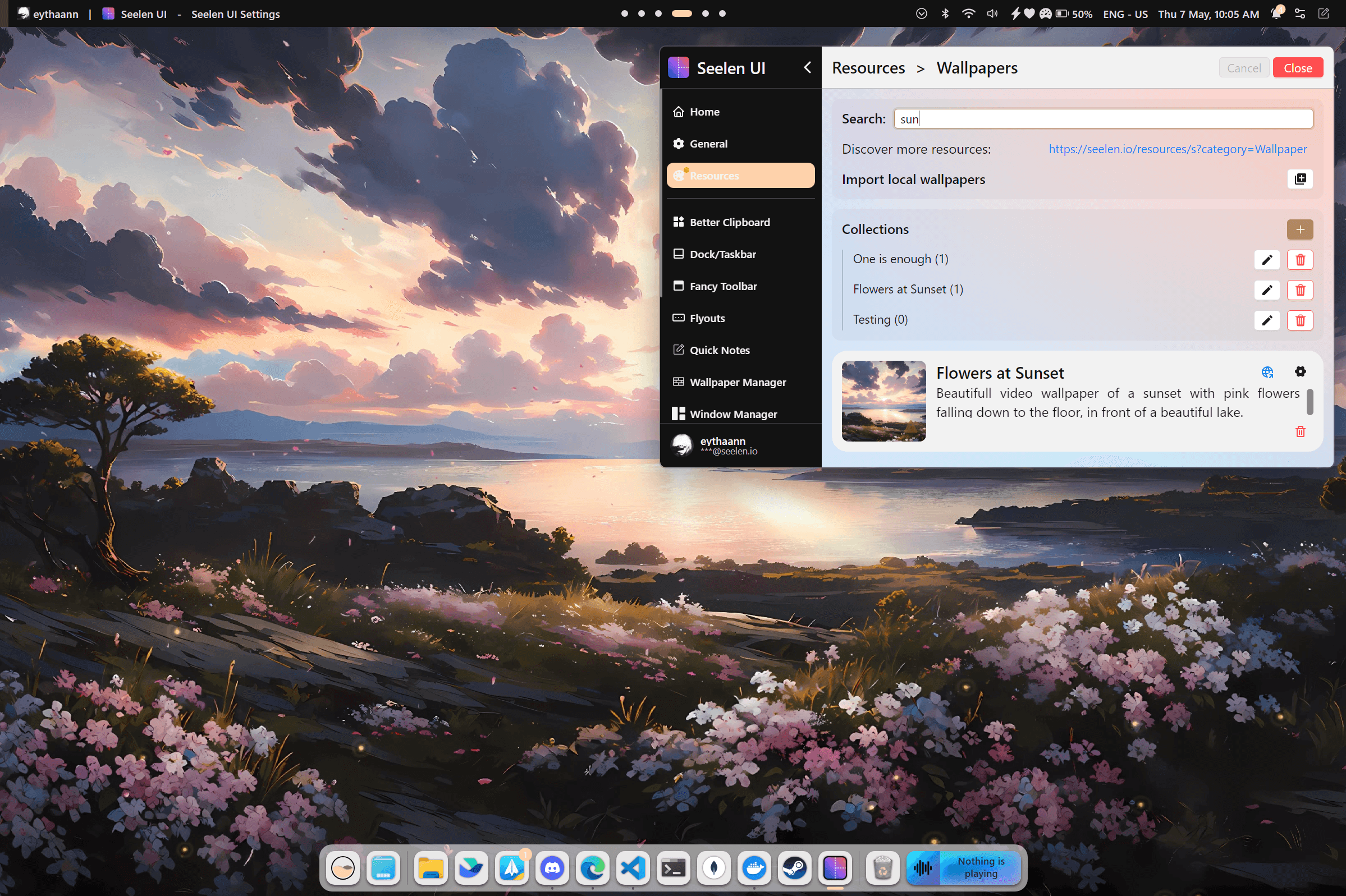Open the Flyouts settings page

pos(740,318)
